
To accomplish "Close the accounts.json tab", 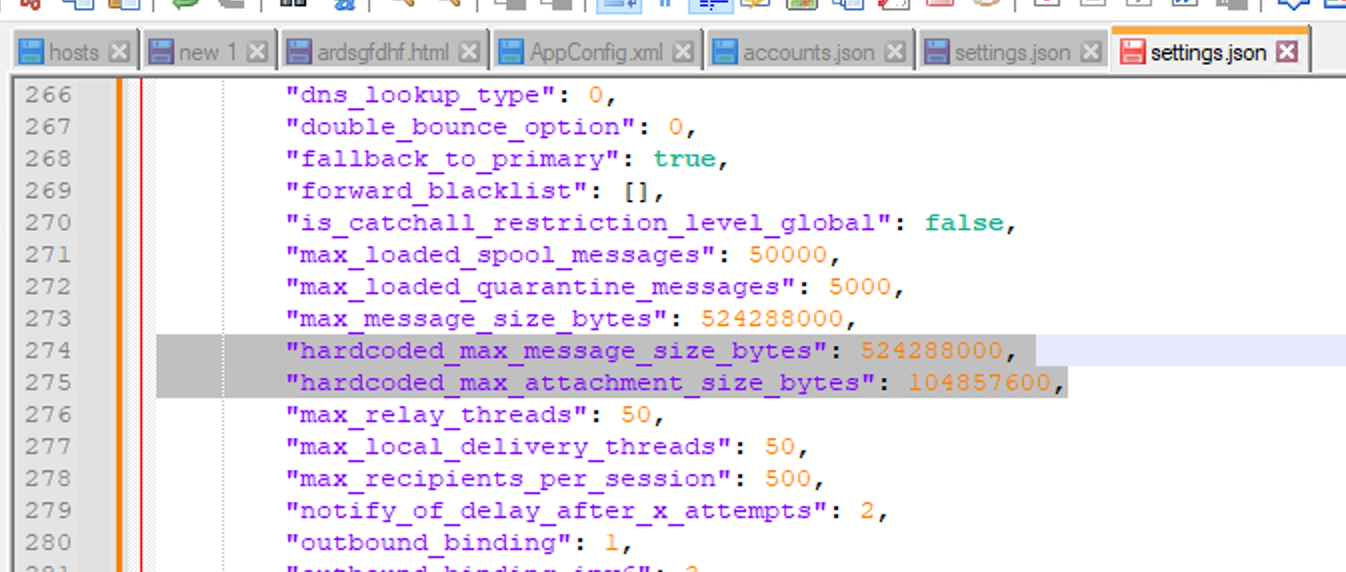I will pyautogui.click(x=895, y=52).
